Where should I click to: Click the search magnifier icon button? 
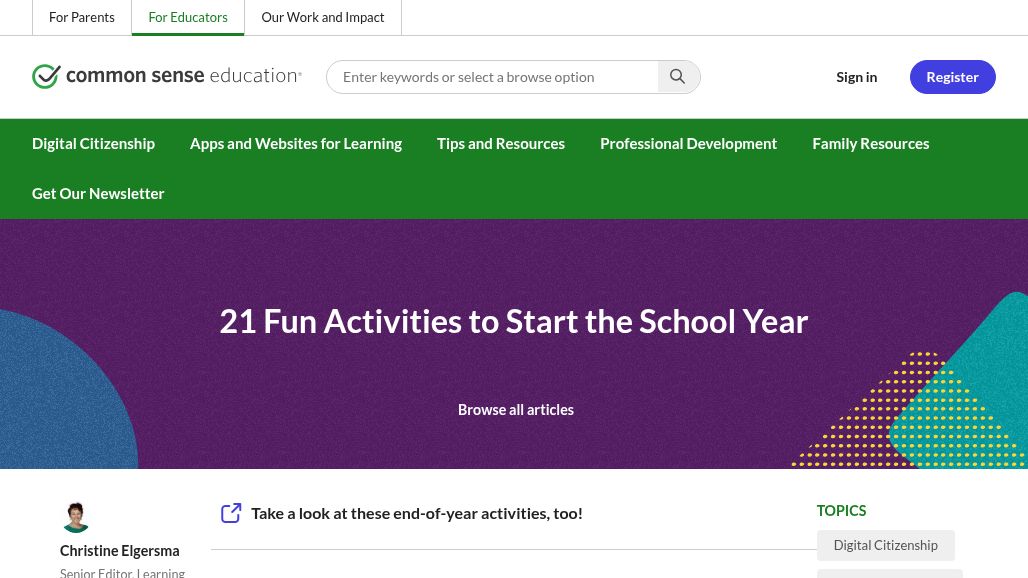pyautogui.click(x=678, y=77)
